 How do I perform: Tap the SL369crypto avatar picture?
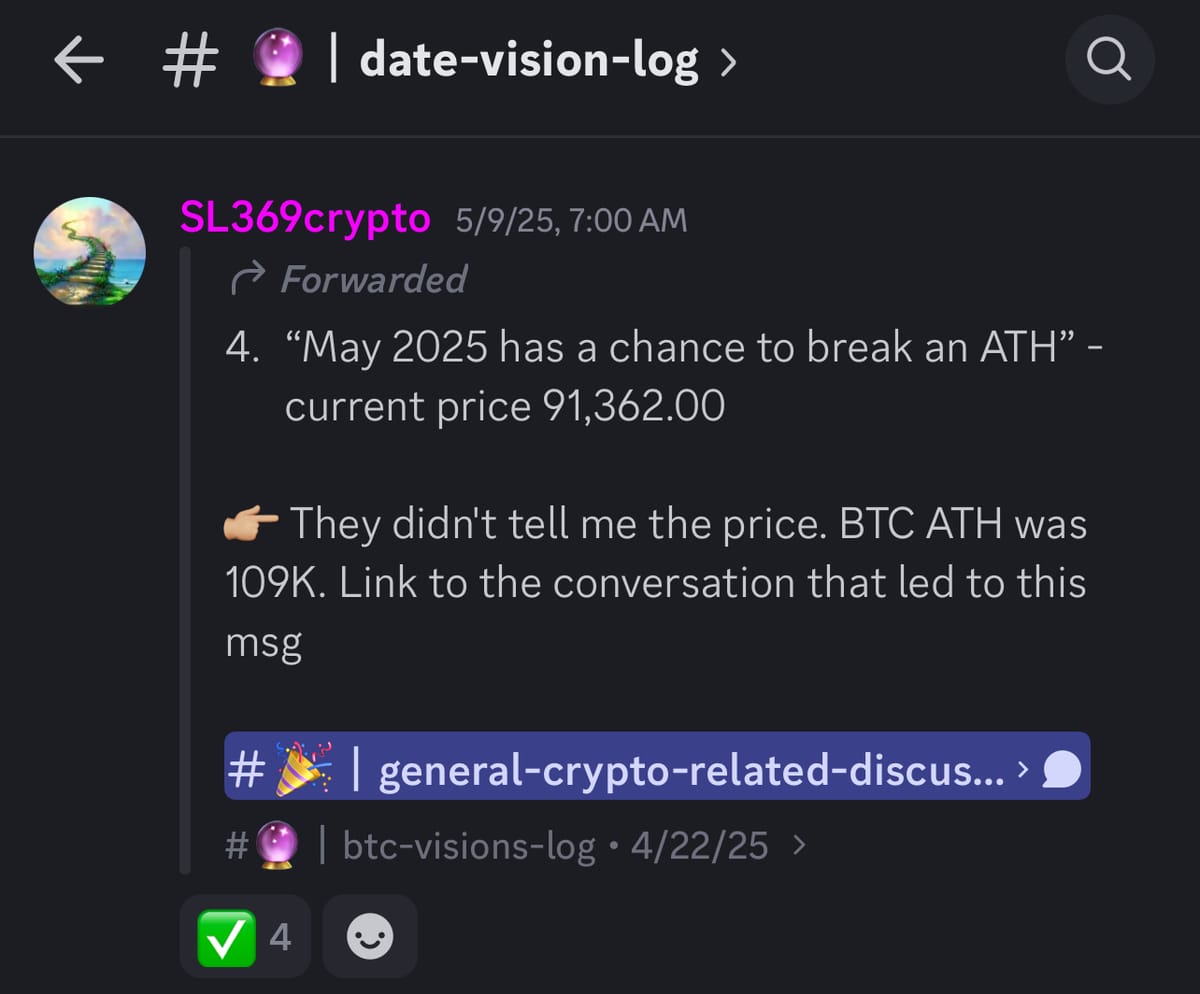click(x=90, y=250)
